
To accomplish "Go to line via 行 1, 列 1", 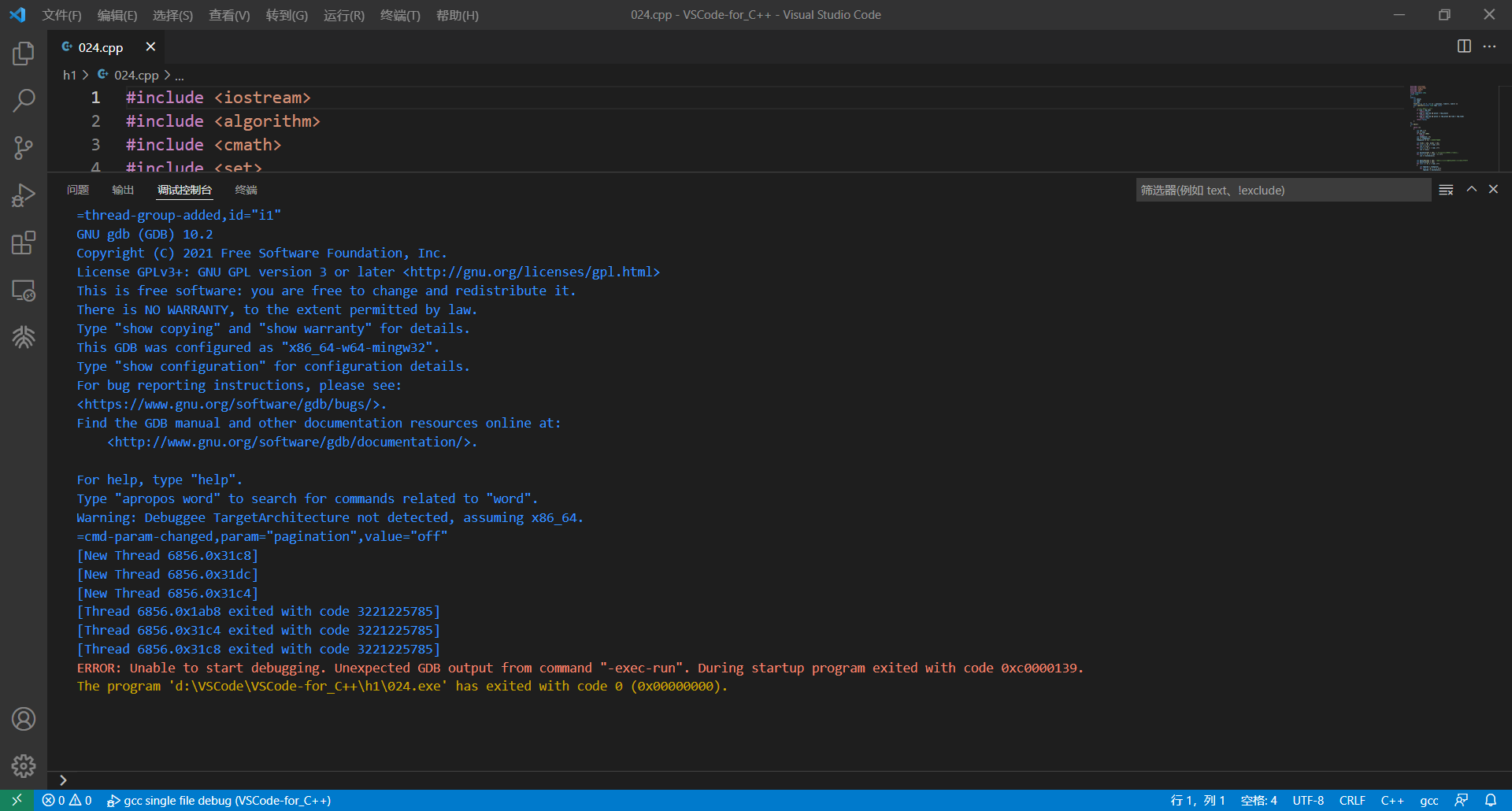I will point(1198,801).
